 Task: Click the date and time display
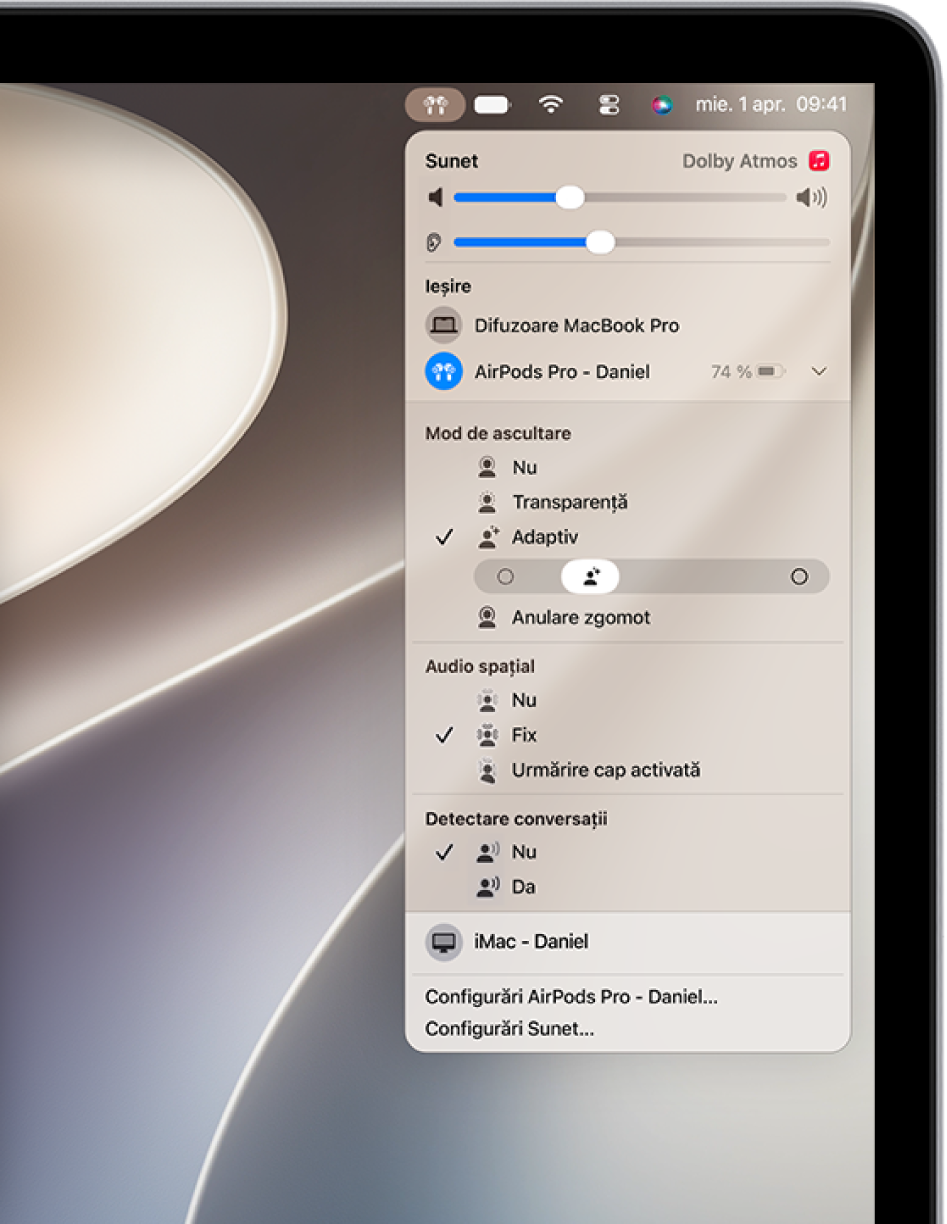[x=771, y=105]
